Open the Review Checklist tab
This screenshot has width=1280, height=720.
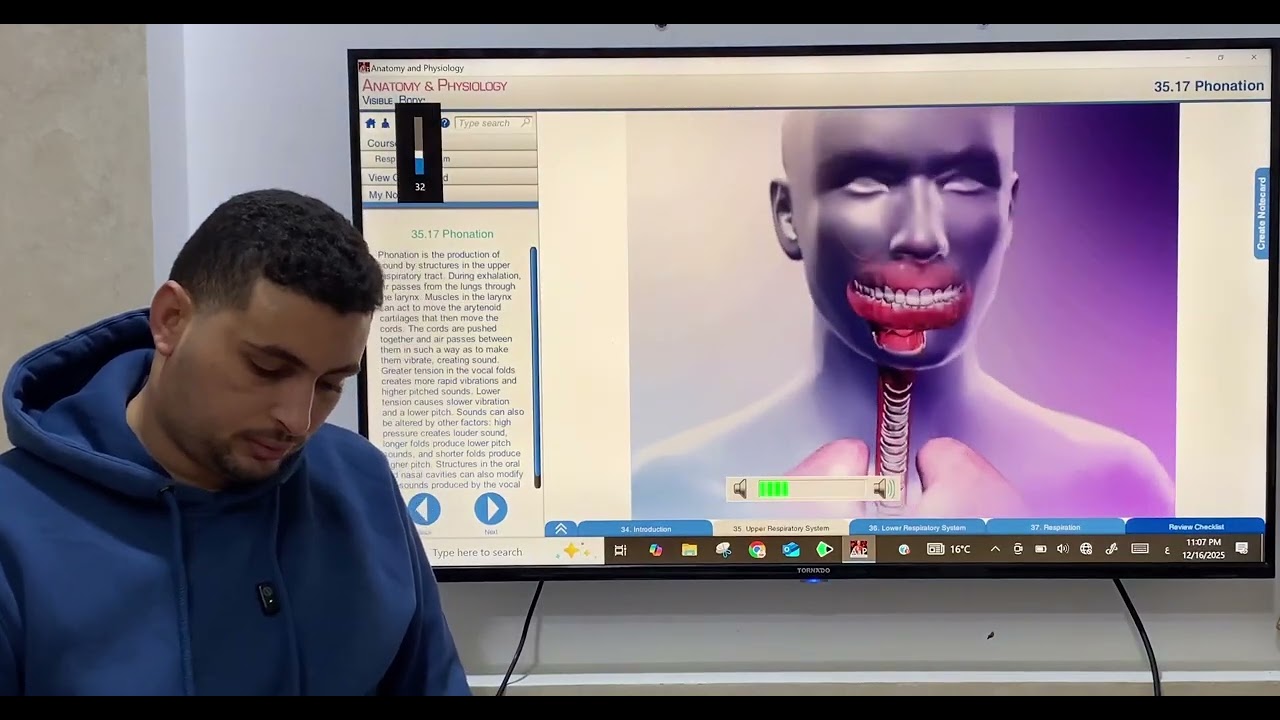(x=1196, y=526)
